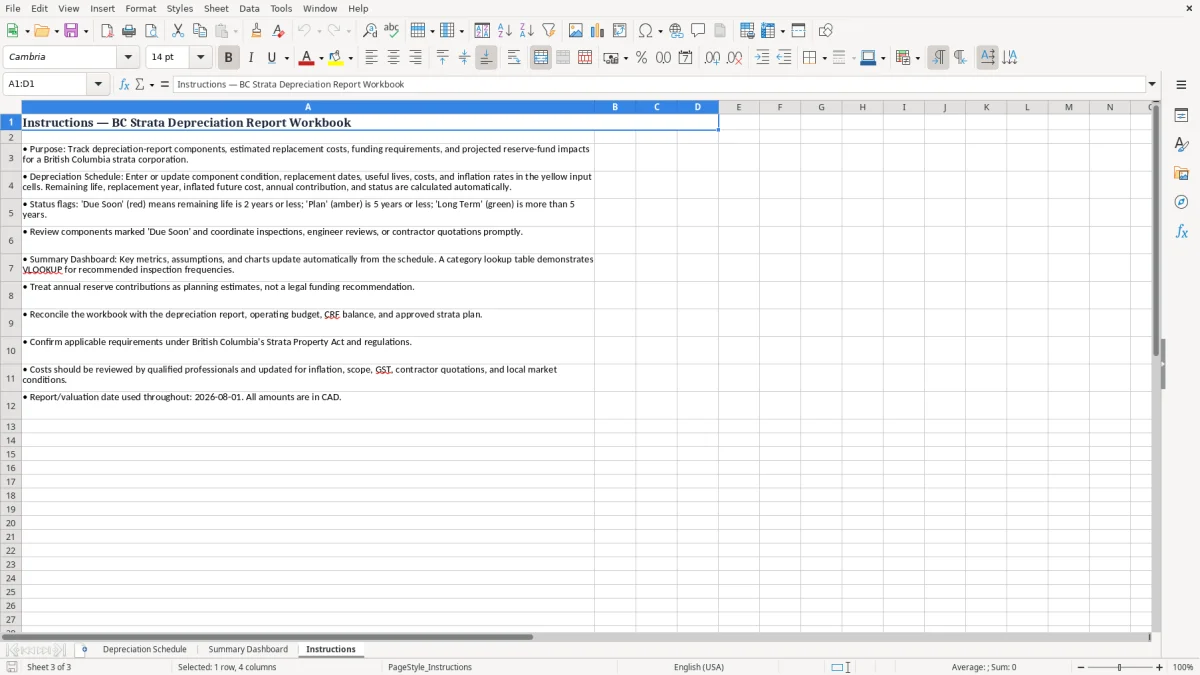This screenshot has width=1200, height=675.
Task: Click the AutoFilter funnel icon
Action: click(549, 31)
